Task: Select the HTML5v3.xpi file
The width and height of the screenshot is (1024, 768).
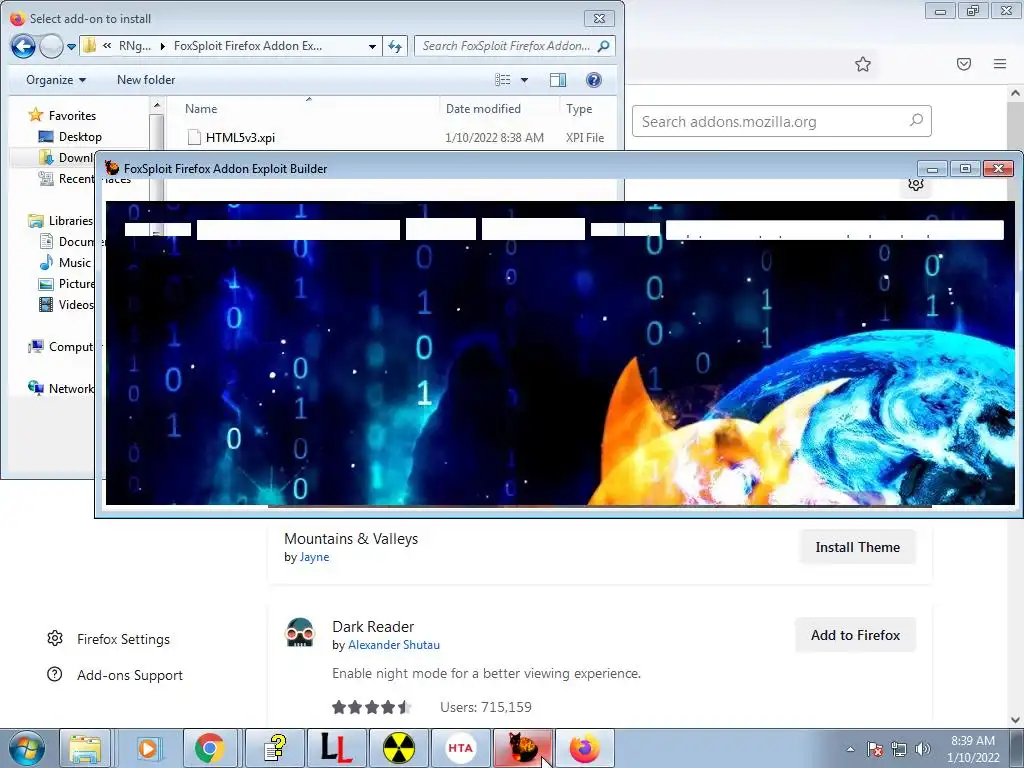Action: coord(240,138)
